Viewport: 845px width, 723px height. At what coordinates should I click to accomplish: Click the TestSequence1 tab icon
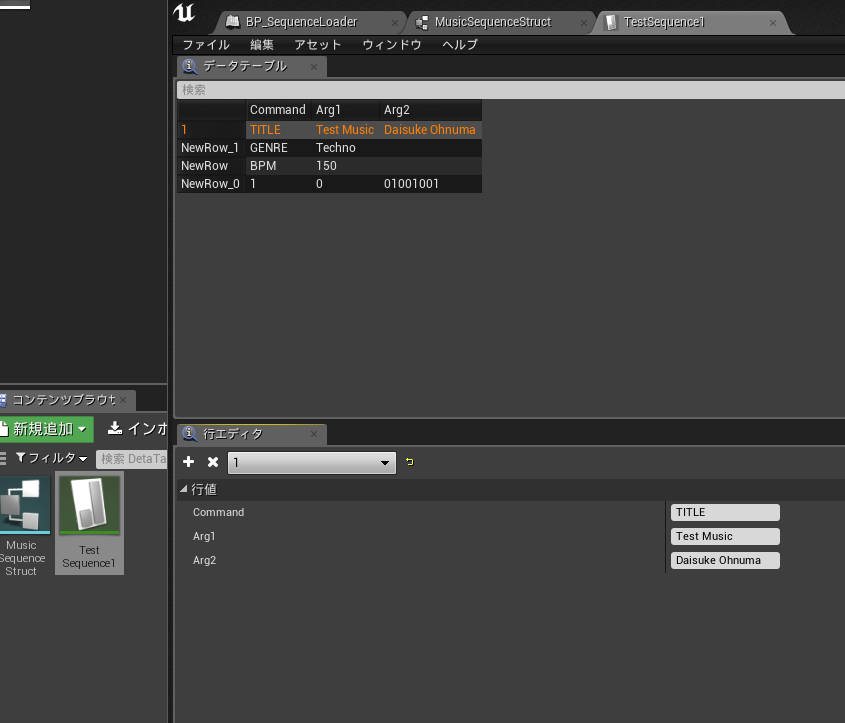611,22
